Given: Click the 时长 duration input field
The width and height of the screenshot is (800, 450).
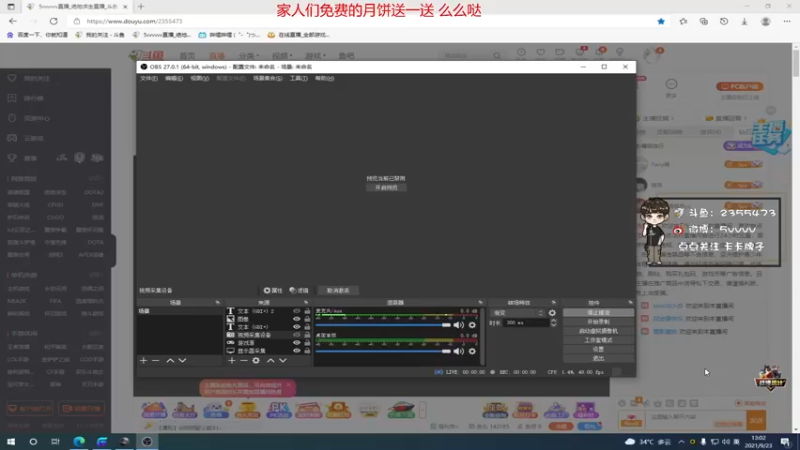Looking at the screenshot, I should pyautogui.click(x=526, y=323).
